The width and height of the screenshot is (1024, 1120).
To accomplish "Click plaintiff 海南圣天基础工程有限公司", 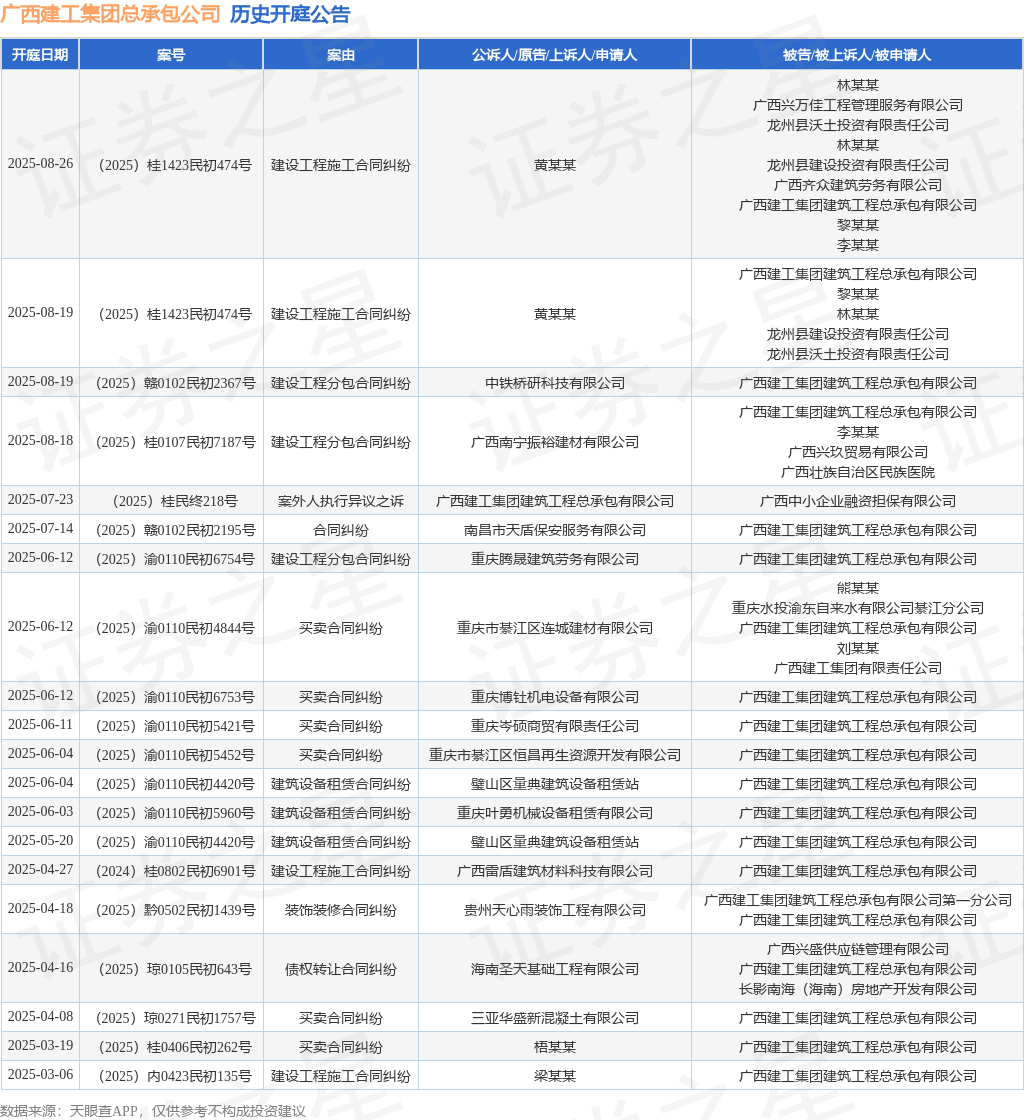I will (x=555, y=969).
